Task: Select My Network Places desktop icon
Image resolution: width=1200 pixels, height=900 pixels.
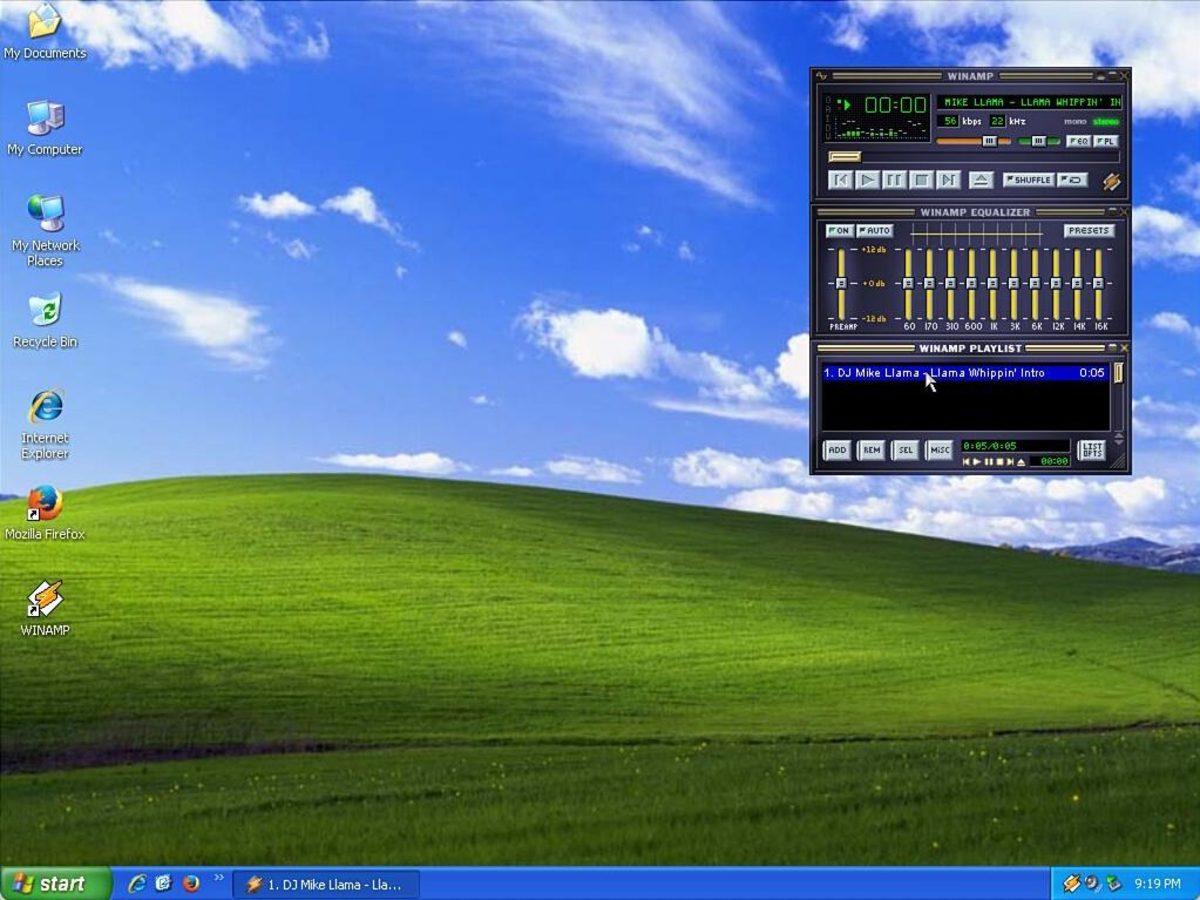Action: (45, 231)
